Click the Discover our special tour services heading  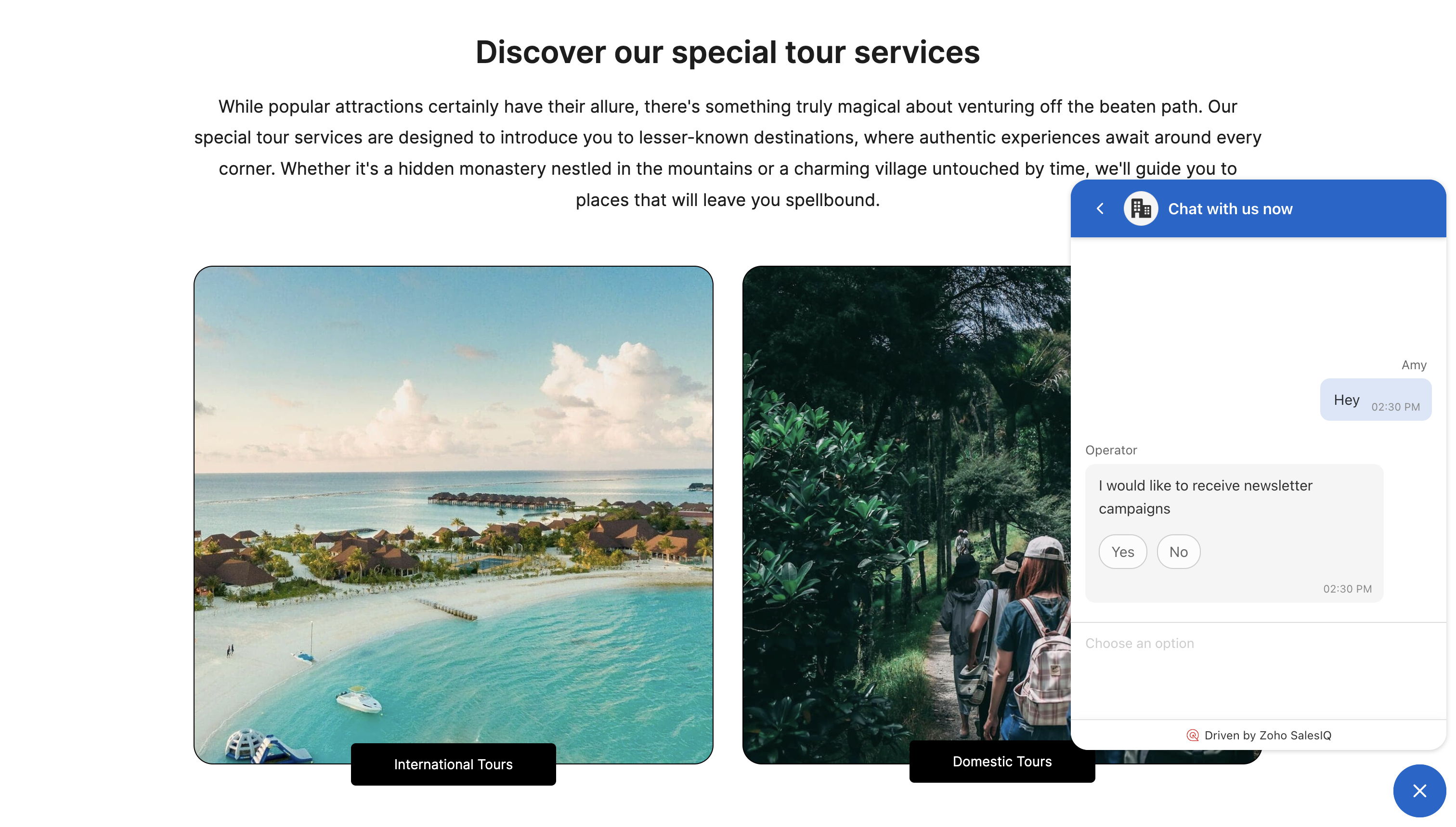728,52
